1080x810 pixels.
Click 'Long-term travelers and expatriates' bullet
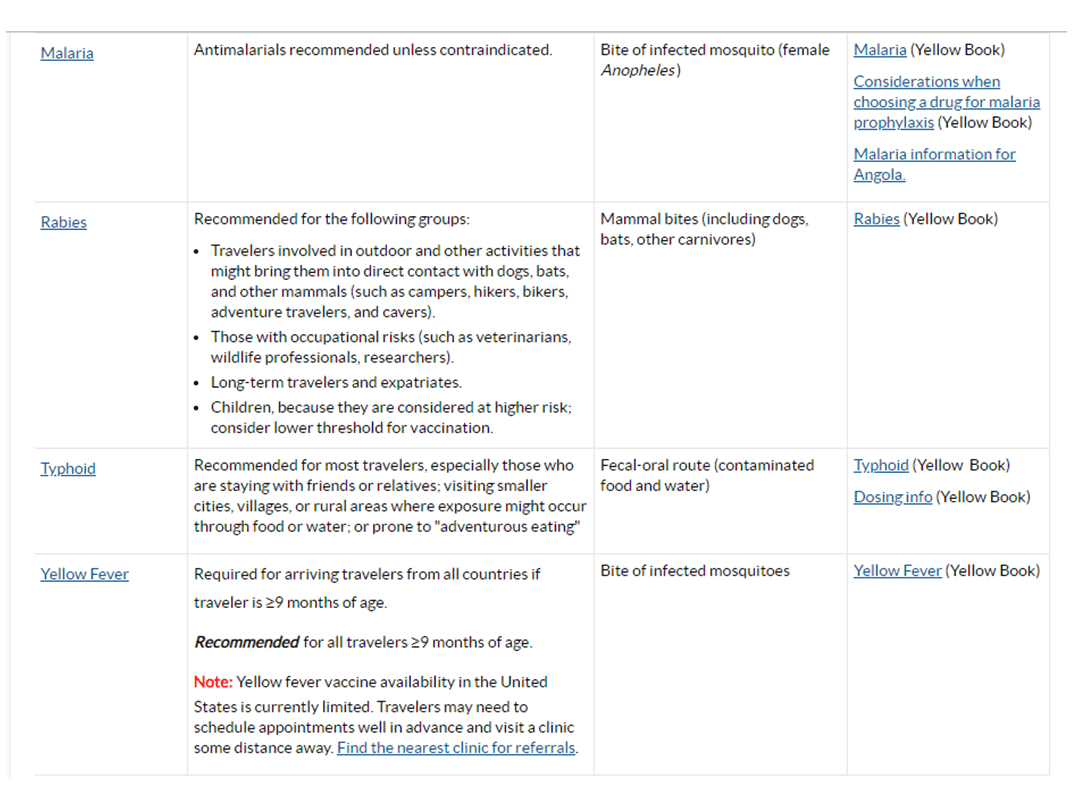(x=336, y=382)
